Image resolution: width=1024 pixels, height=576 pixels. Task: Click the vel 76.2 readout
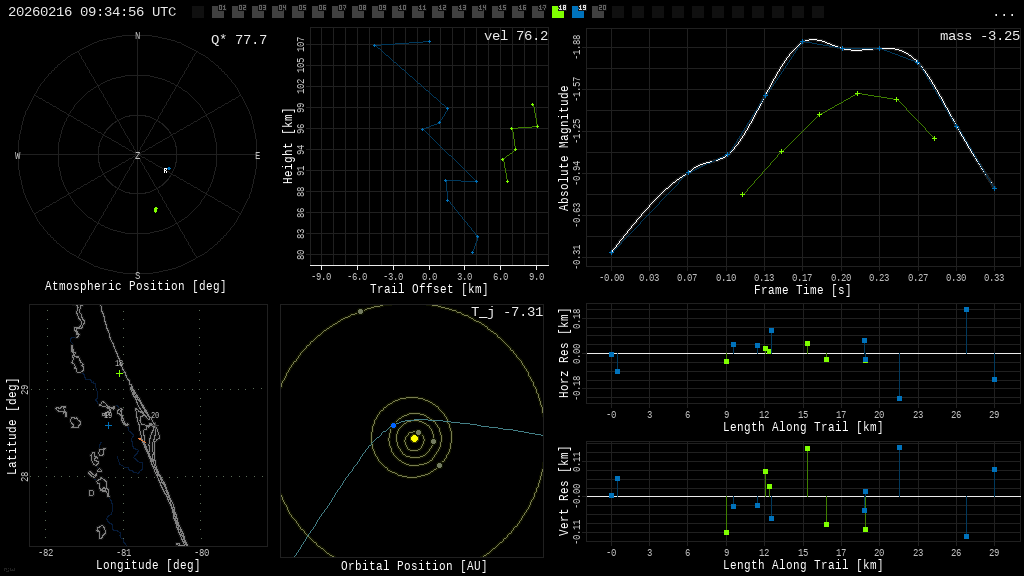click(516, 36)
